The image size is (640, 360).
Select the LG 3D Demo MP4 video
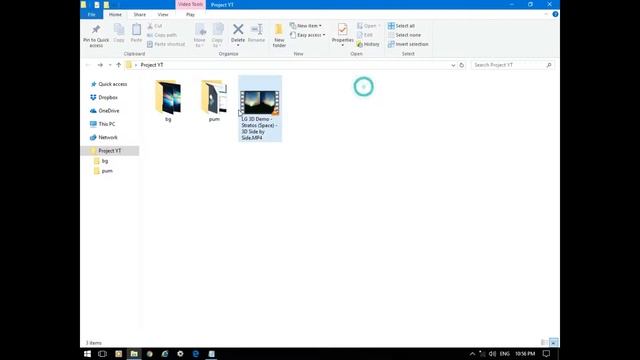[260, 109]
